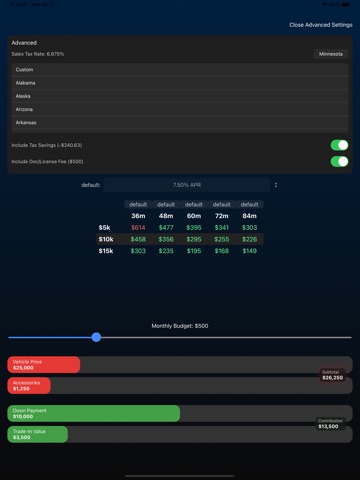Screen dimensions: 360x480
Task: Click the $477 payment cell
Action: coord(166,228)
